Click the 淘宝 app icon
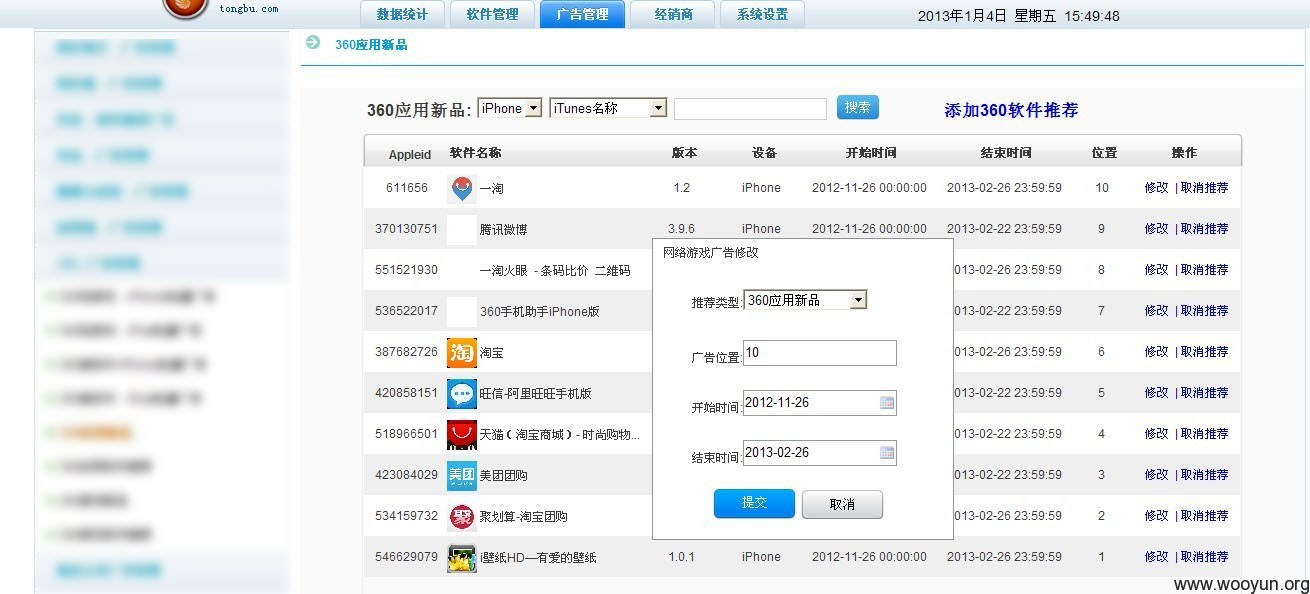Viewport: 1310px width, 594px height. pos(461,352)
